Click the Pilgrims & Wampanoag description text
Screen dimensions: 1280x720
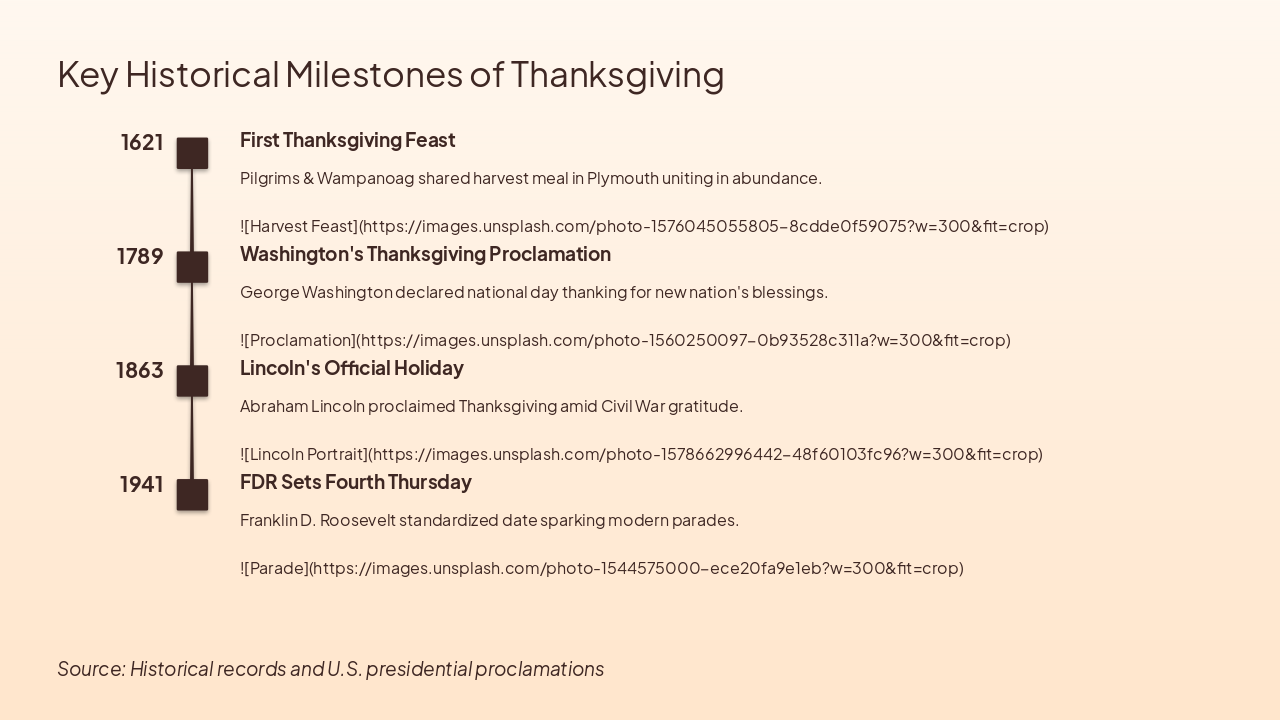tap(530, 178)
